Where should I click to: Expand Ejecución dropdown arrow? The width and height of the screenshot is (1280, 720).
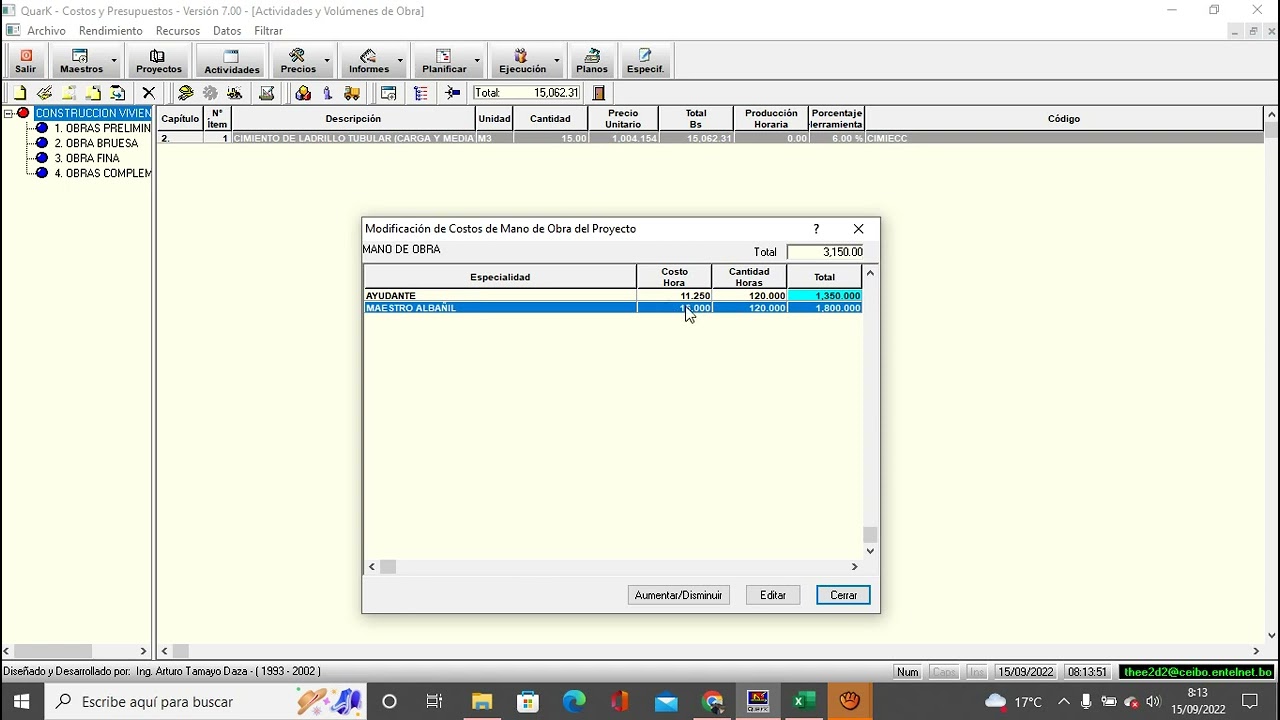coord(558,61)
